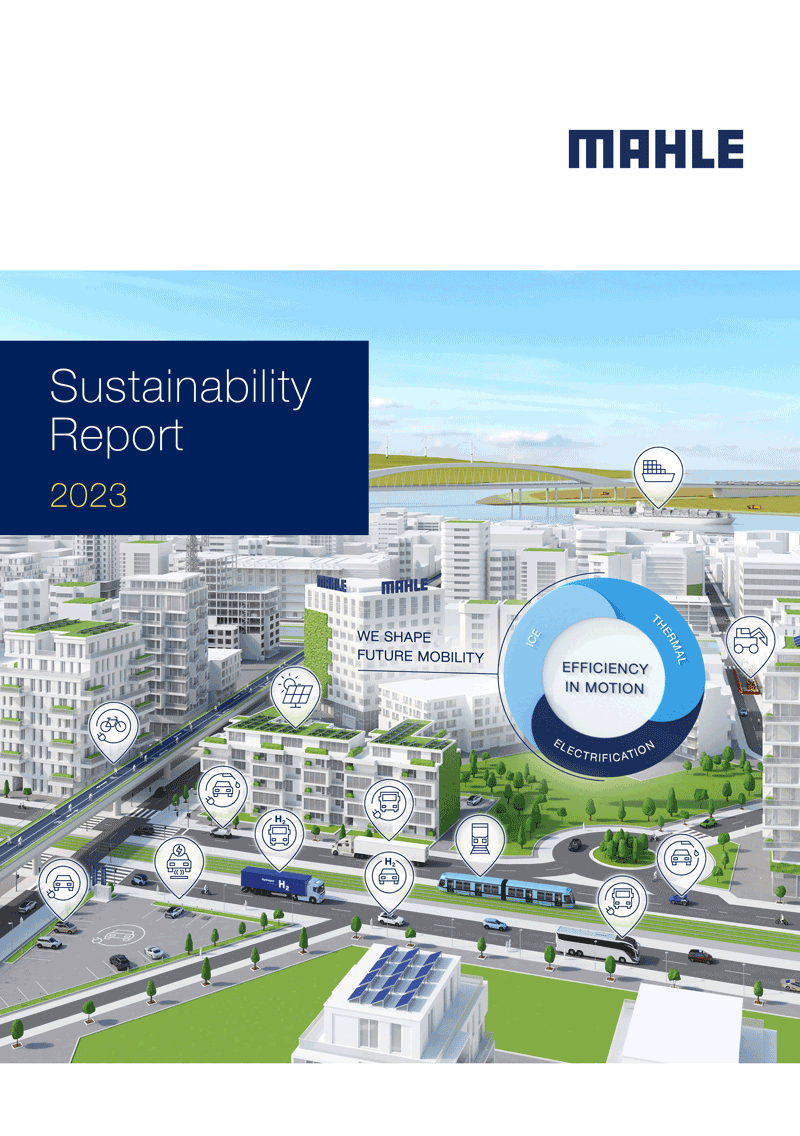Image resolution: width=800 pixels, height=1136 pixels.
Task: Click the container ship pin icon
Action: [658, 469]
